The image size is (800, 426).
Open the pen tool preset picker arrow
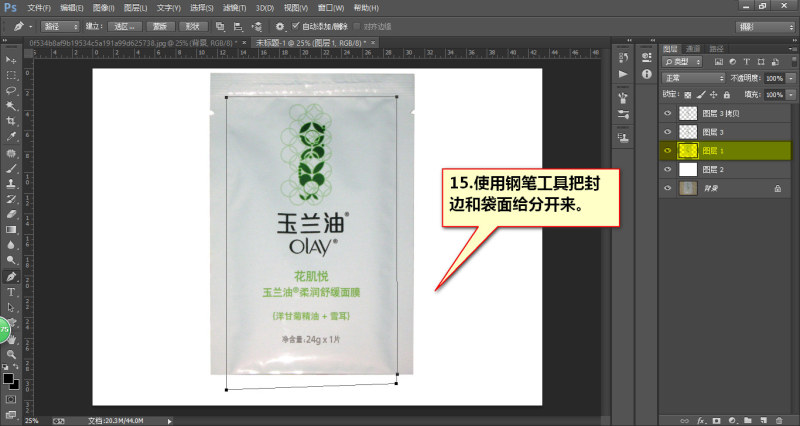[31, 27]
